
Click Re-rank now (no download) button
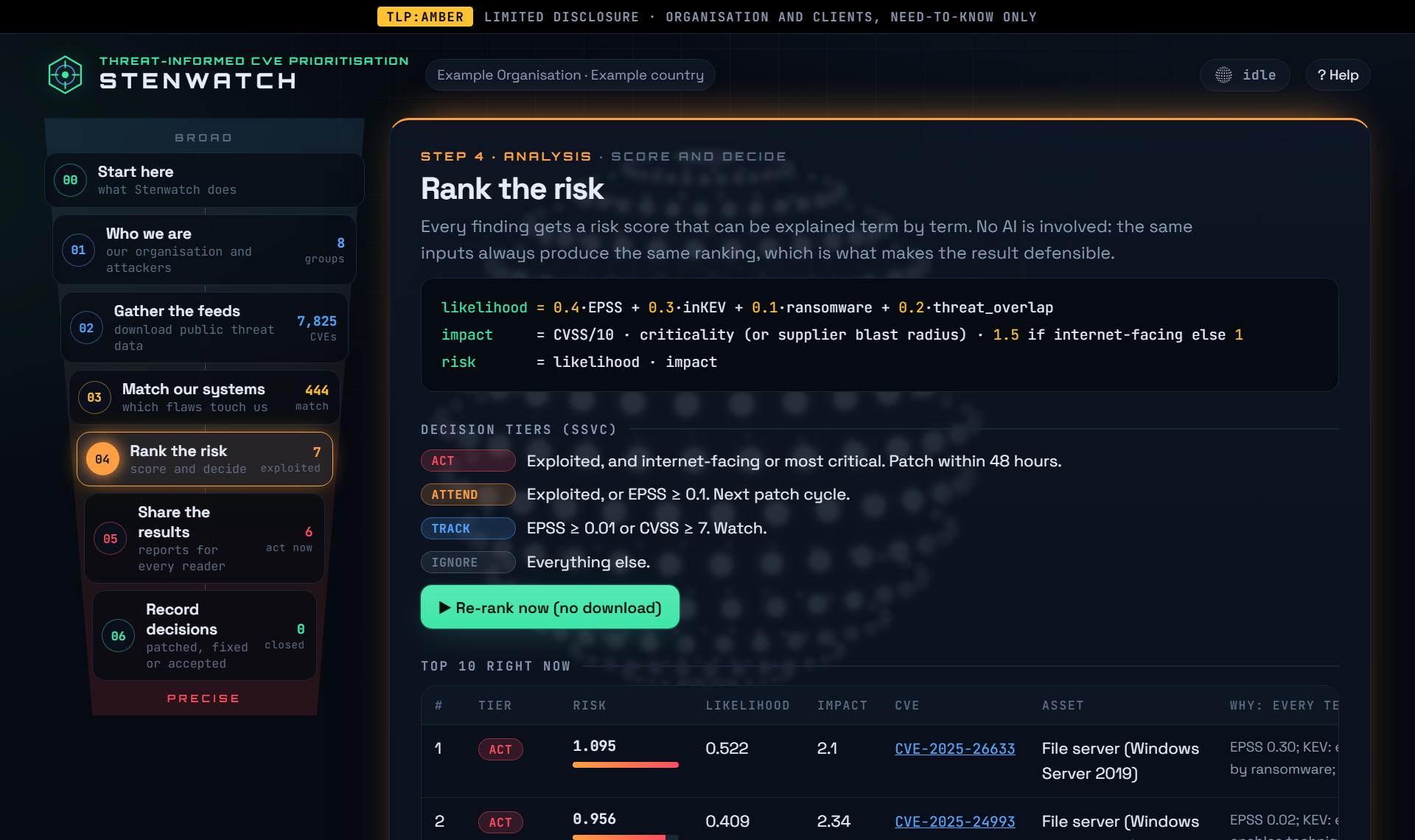[550, 607]
